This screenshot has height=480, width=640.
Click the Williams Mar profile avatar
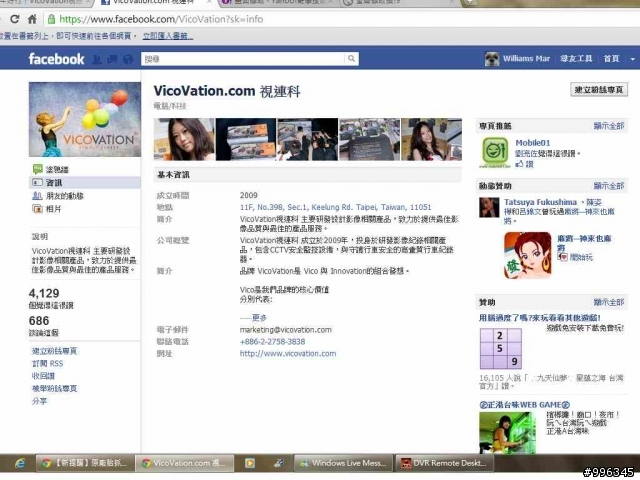pyautogui.click(x=492, y=59)
